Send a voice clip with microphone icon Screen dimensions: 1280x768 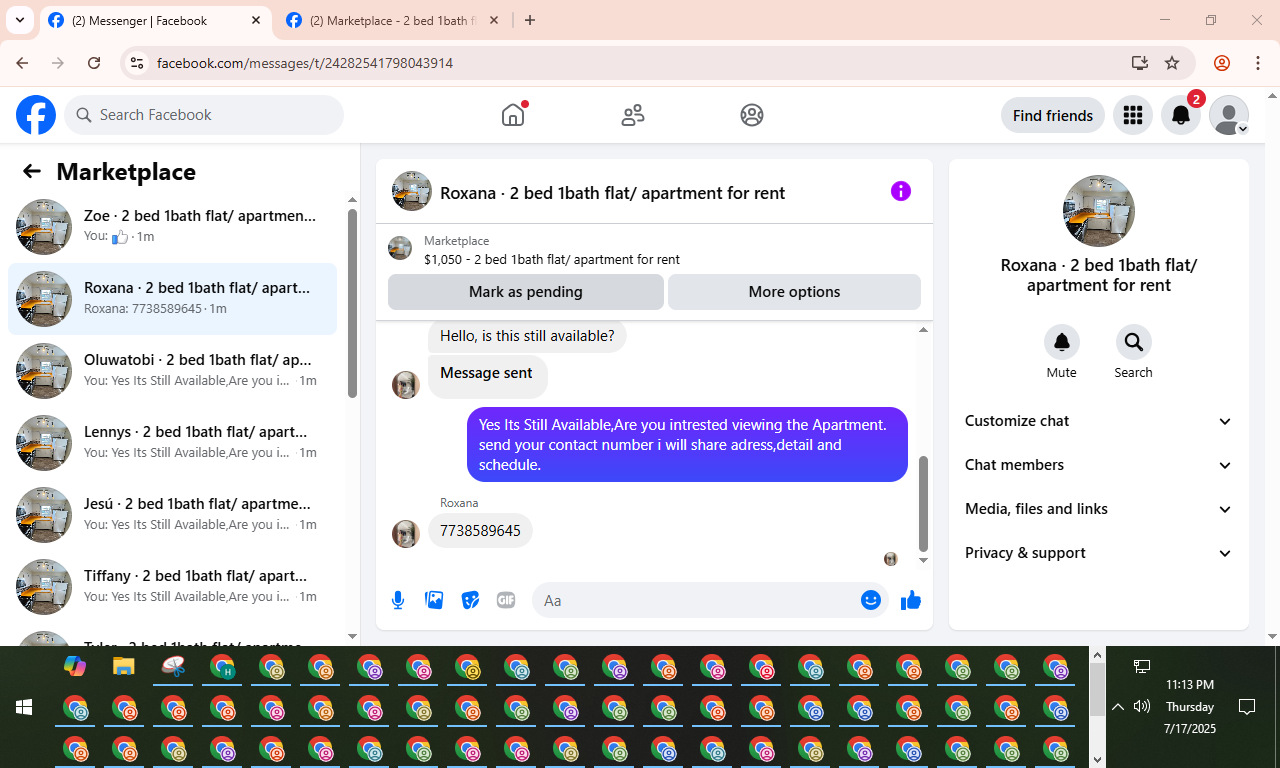pos(398,600)
